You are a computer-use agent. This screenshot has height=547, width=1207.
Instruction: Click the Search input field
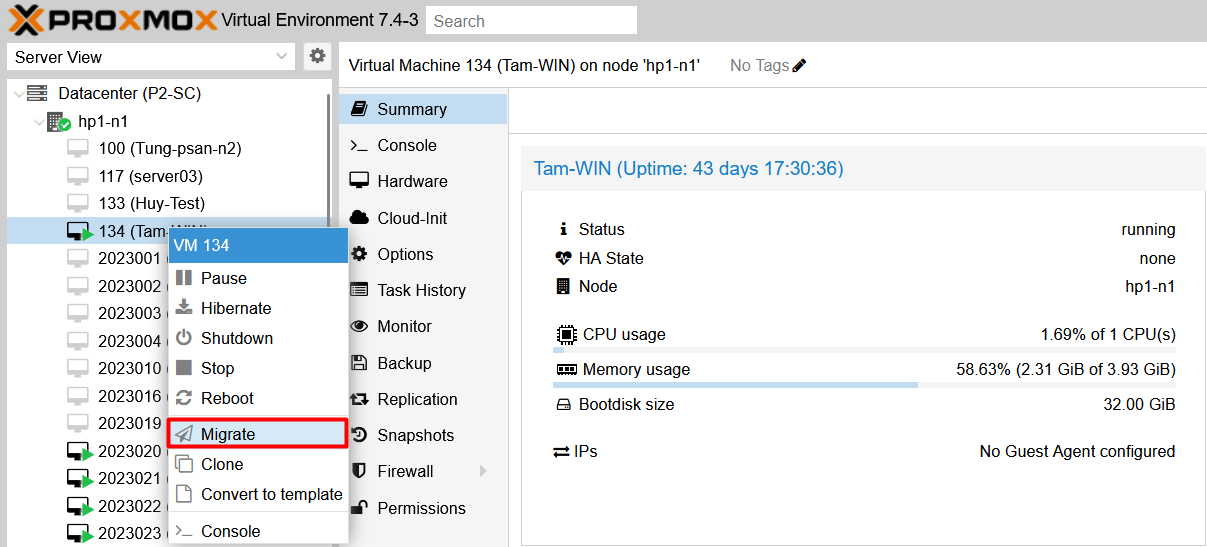click(531, 20)
